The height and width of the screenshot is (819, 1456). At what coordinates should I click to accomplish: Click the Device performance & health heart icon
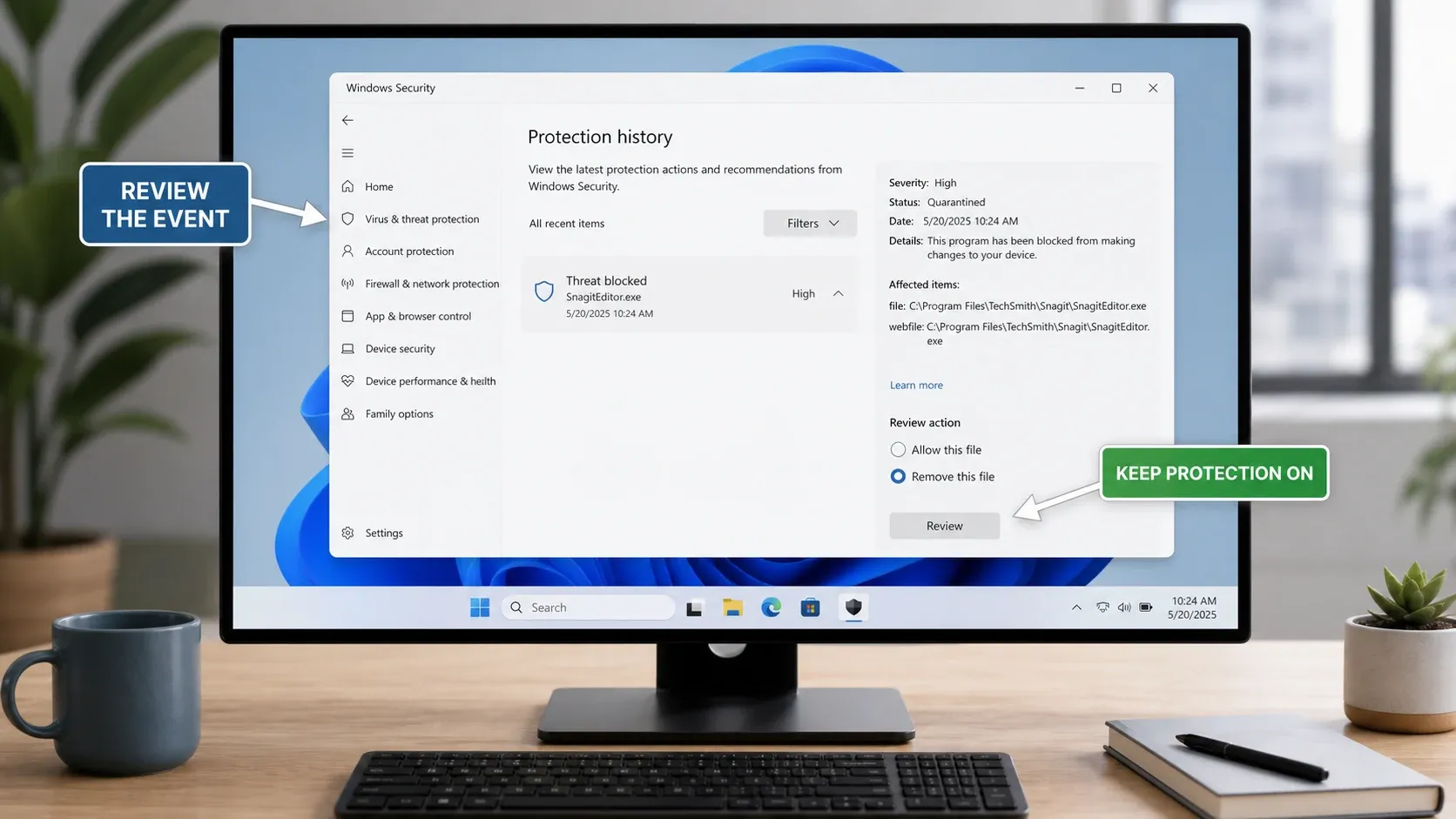pyautogui.click(x=347, y=381)
